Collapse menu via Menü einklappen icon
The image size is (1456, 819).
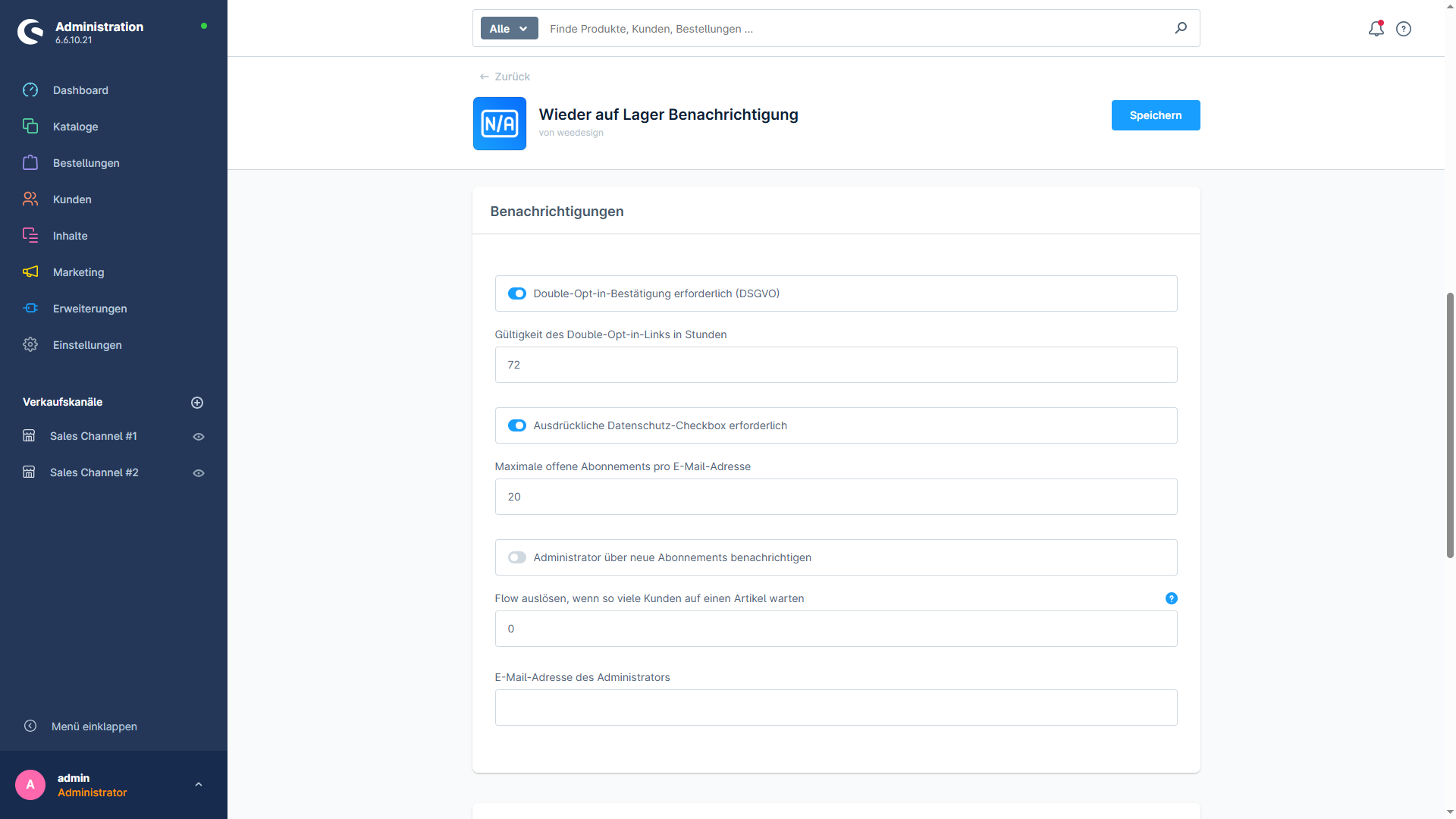coord(30,726)
